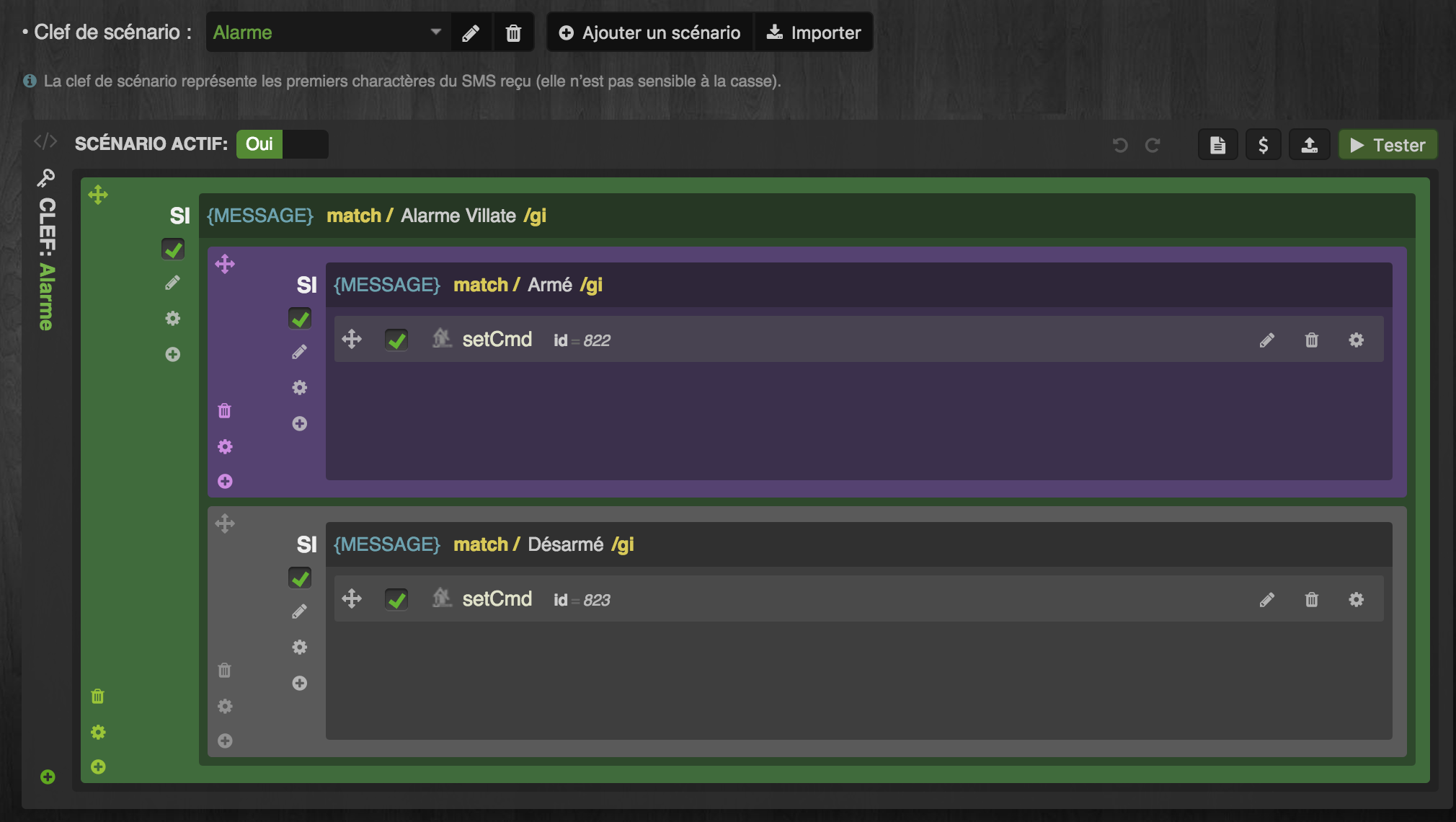Delete green outer block with trash icon

coord(98,696)
